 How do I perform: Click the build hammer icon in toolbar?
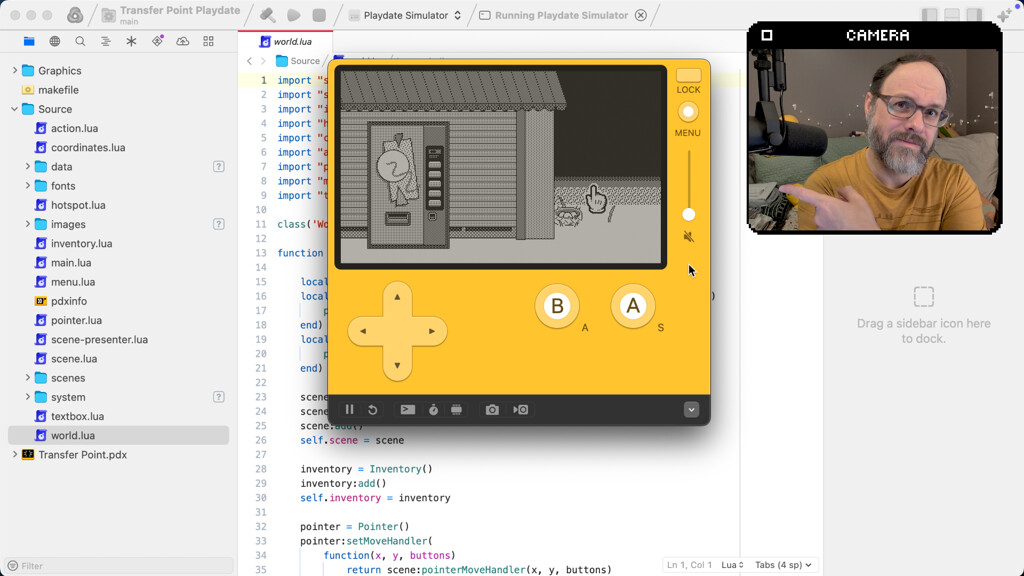(x=267, y=15)
